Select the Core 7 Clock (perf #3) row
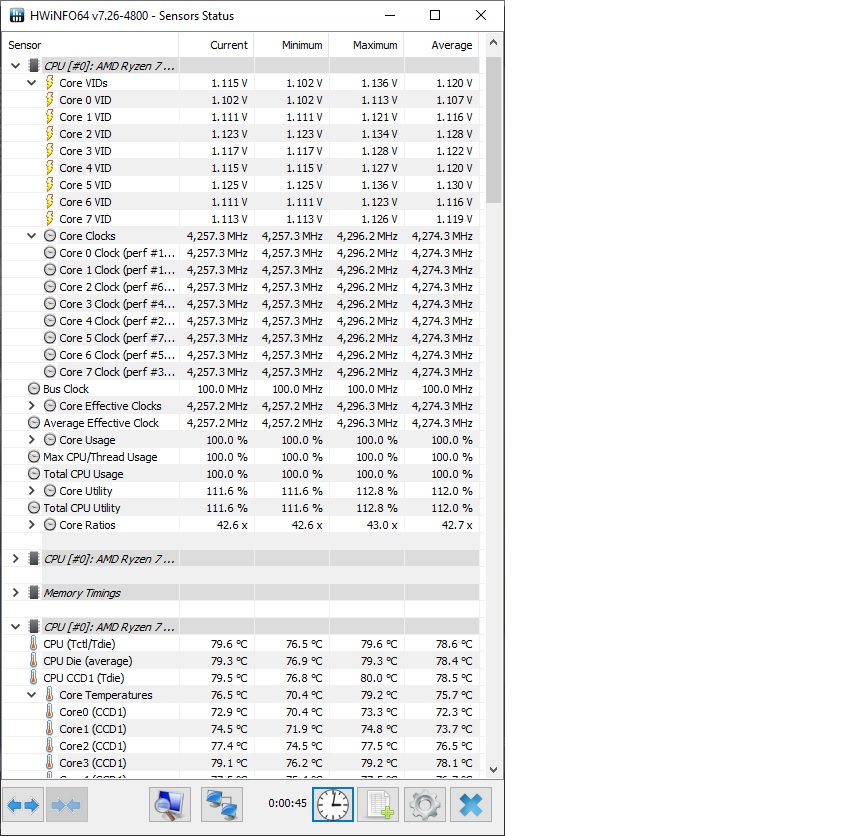Screen dimensions: 864x836 pyautogui.click(x=241, y=372)
